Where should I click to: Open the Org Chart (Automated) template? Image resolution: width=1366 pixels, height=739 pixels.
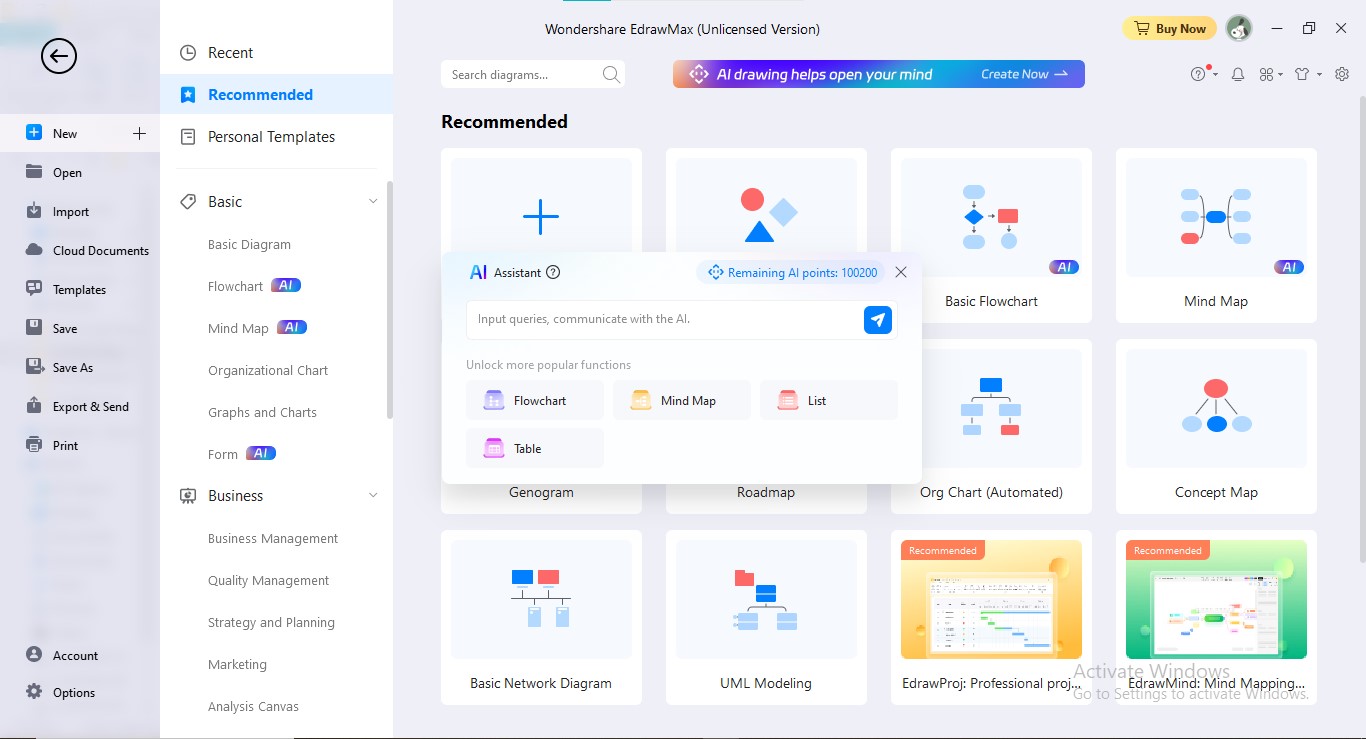tap(991, 427)
